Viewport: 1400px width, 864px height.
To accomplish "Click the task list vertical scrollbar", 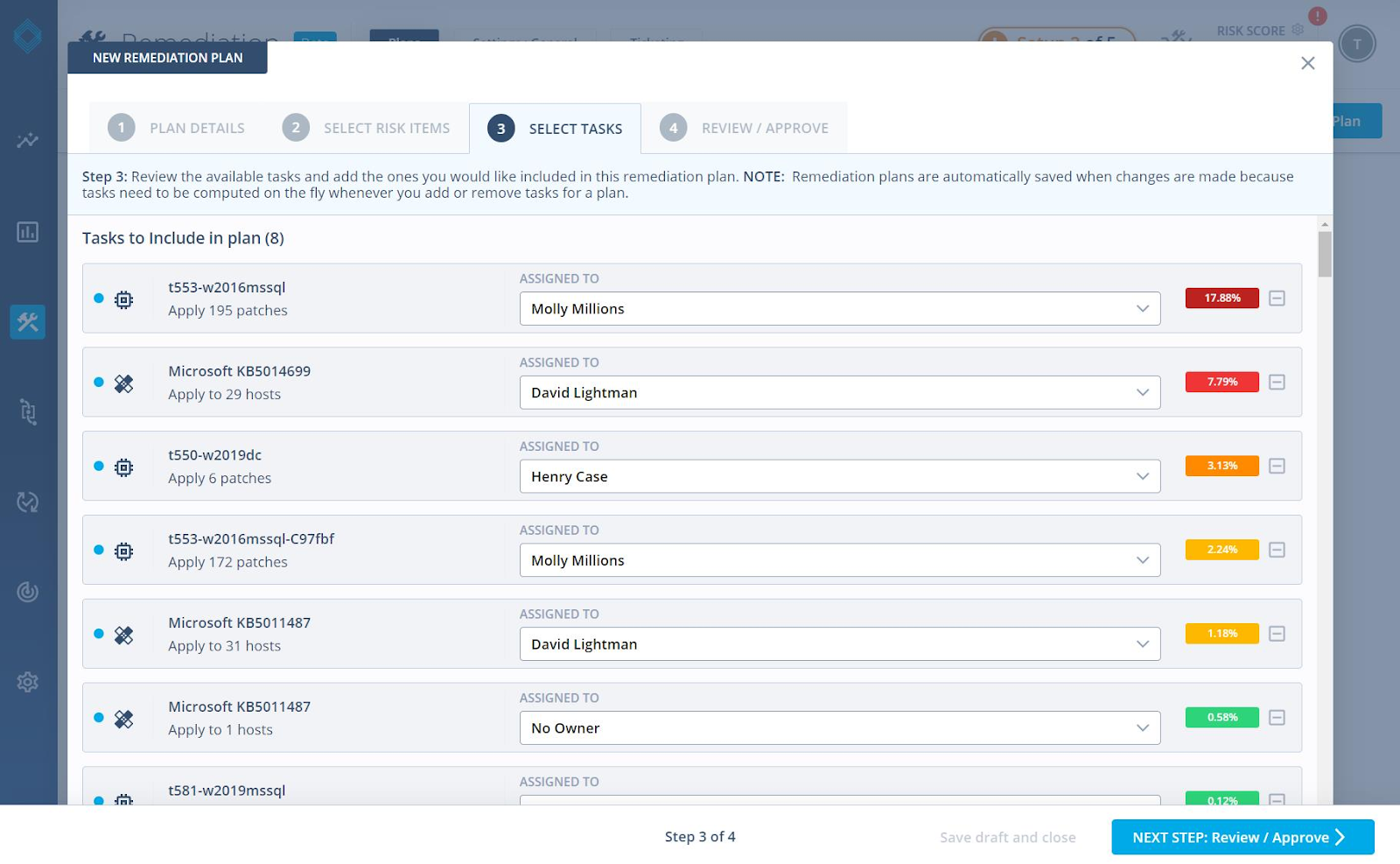I will click(1325, 254).
